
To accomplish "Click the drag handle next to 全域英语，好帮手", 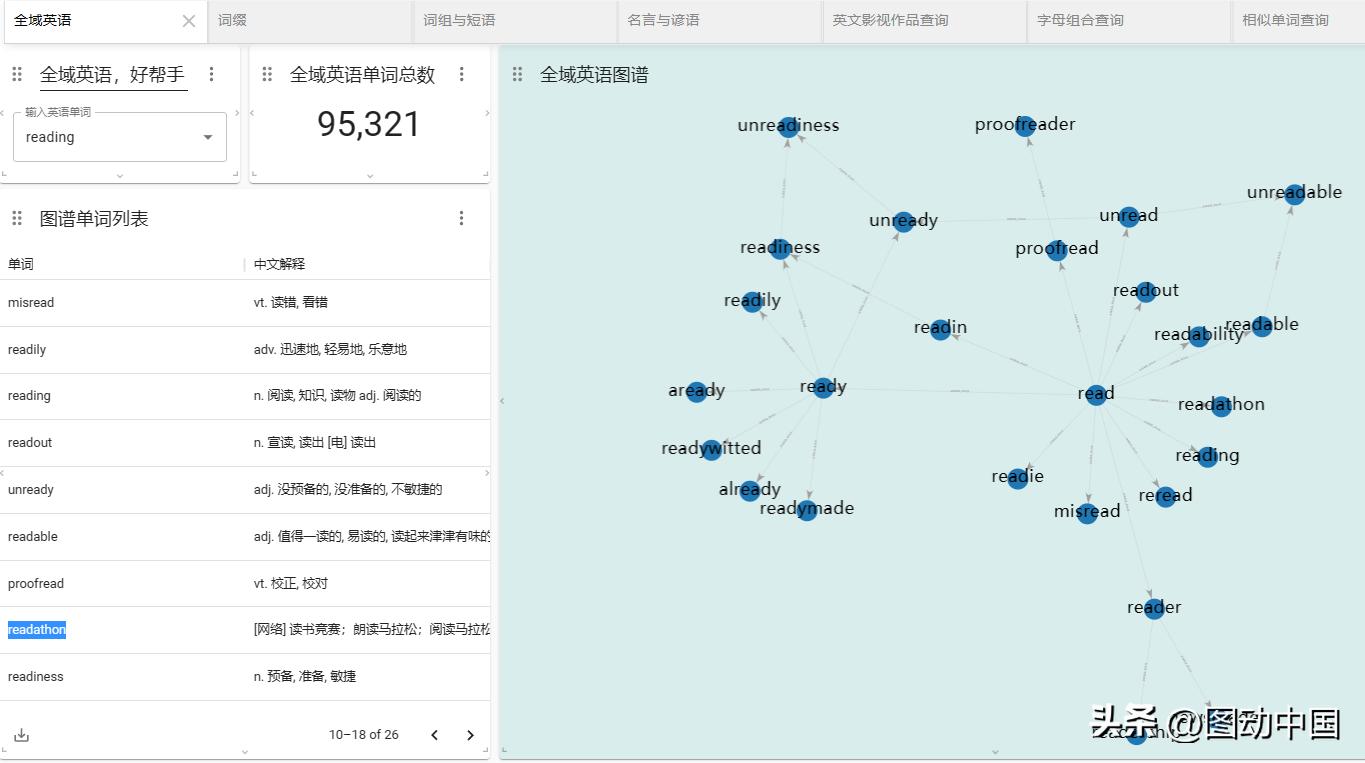I will [x=16, y=74].
